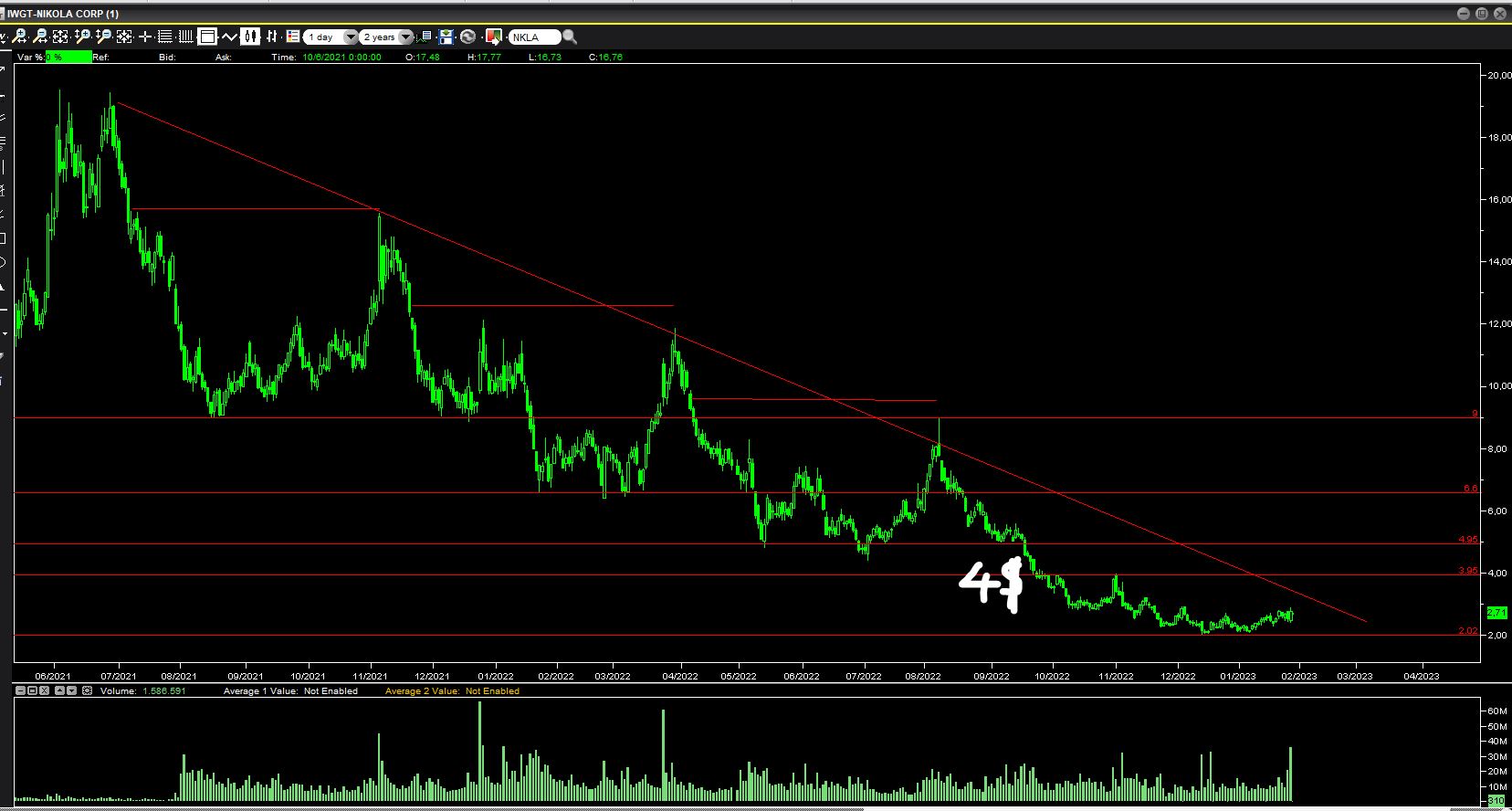
Task: Toggle horizontal grid lines icon
Action: coord(165,37)
